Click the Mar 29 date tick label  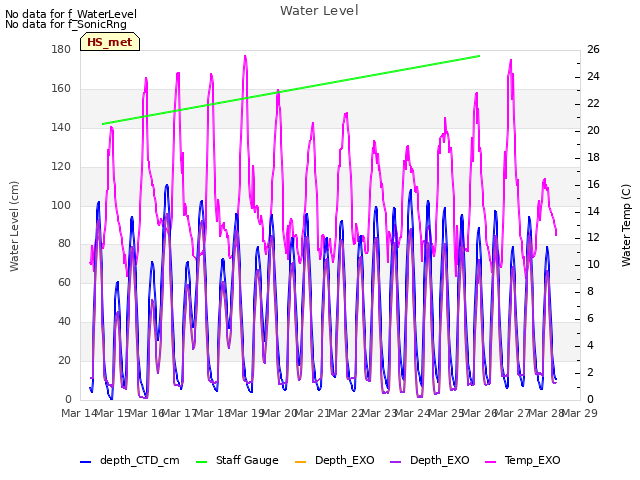pyautogui.click(x=580, y=413)
